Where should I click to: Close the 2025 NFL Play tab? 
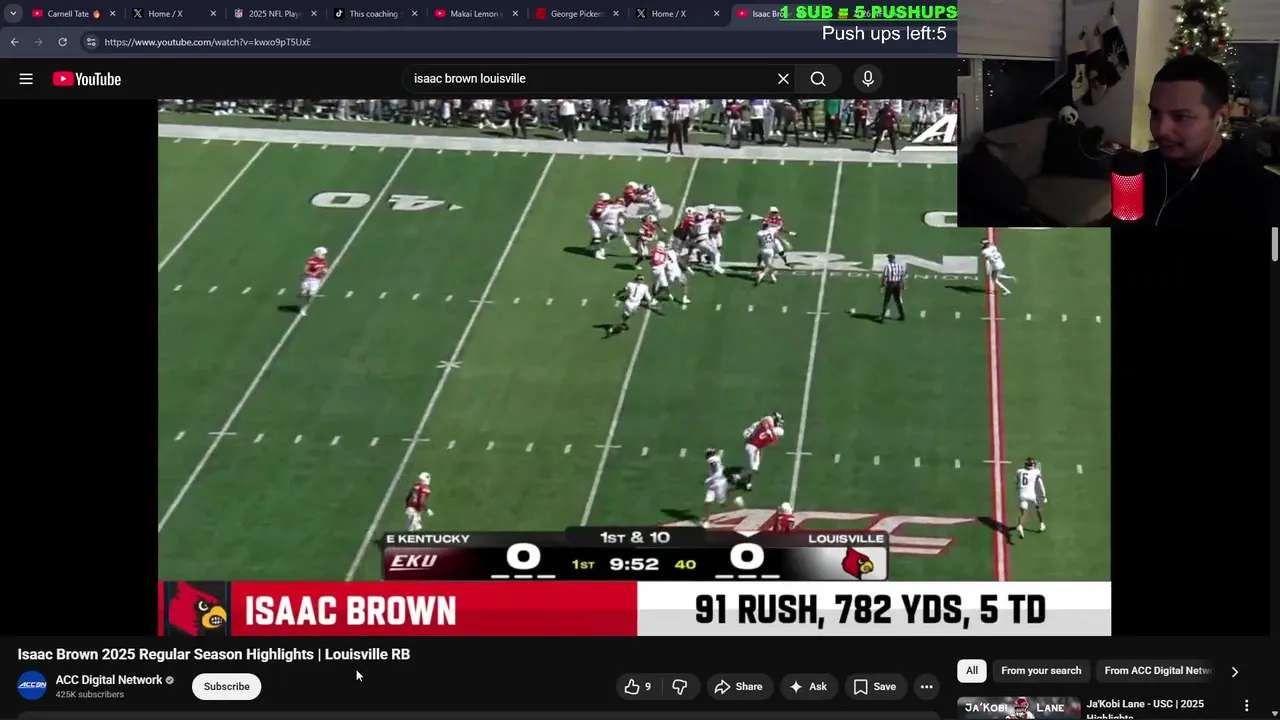point(313,14)
